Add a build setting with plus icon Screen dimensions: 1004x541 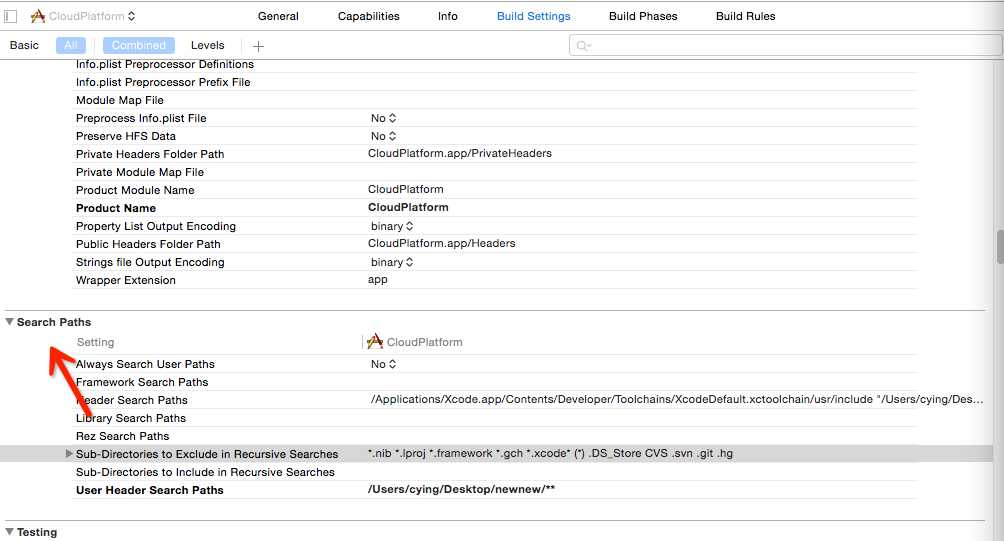pyautogui.click(x=258, y=46)
